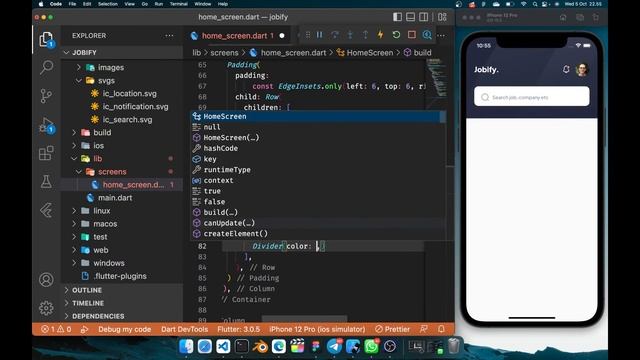Stop the debug session
Screen dimensions: 640x360
click(411, 35)
